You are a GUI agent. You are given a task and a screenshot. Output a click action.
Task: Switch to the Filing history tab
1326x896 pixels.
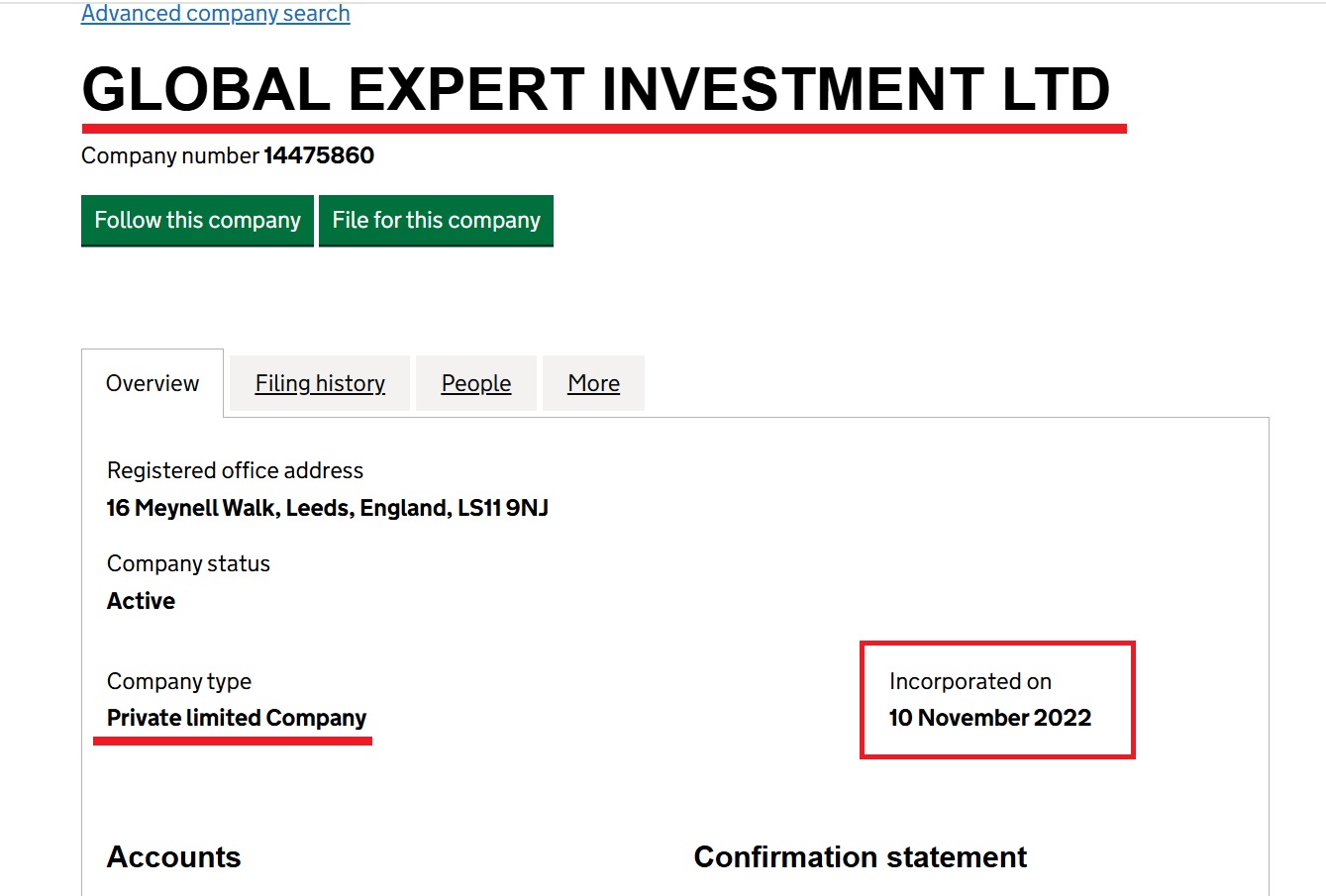pos(320,383)
